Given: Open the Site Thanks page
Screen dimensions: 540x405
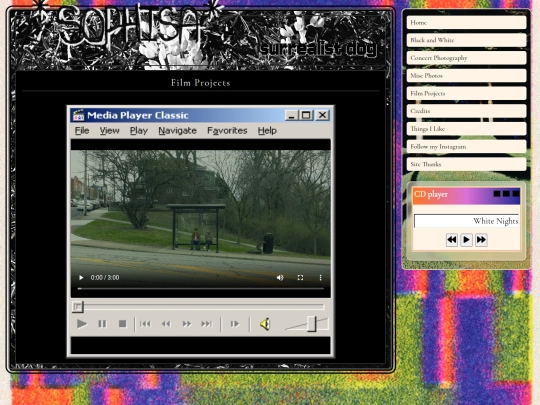Looking at the screenshot, I should (x=466, y=164).
